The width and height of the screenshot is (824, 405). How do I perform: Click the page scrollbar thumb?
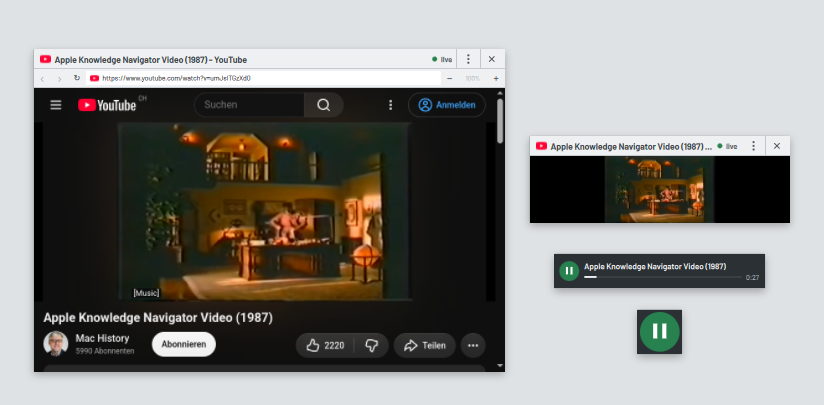[x=500, y=120]
